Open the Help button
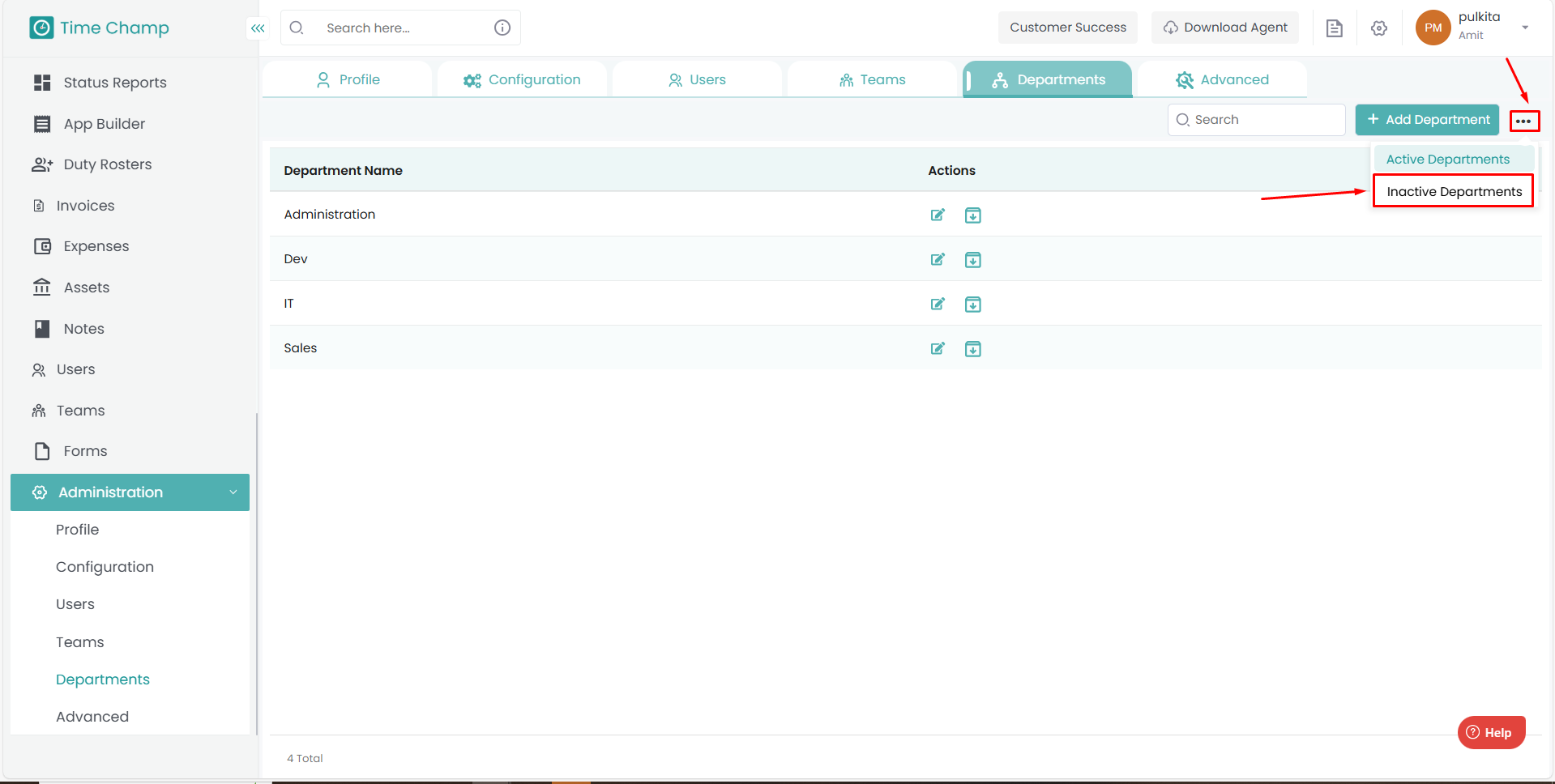The width and height of the screenshot is (1555, 784). pos(1491,733)
